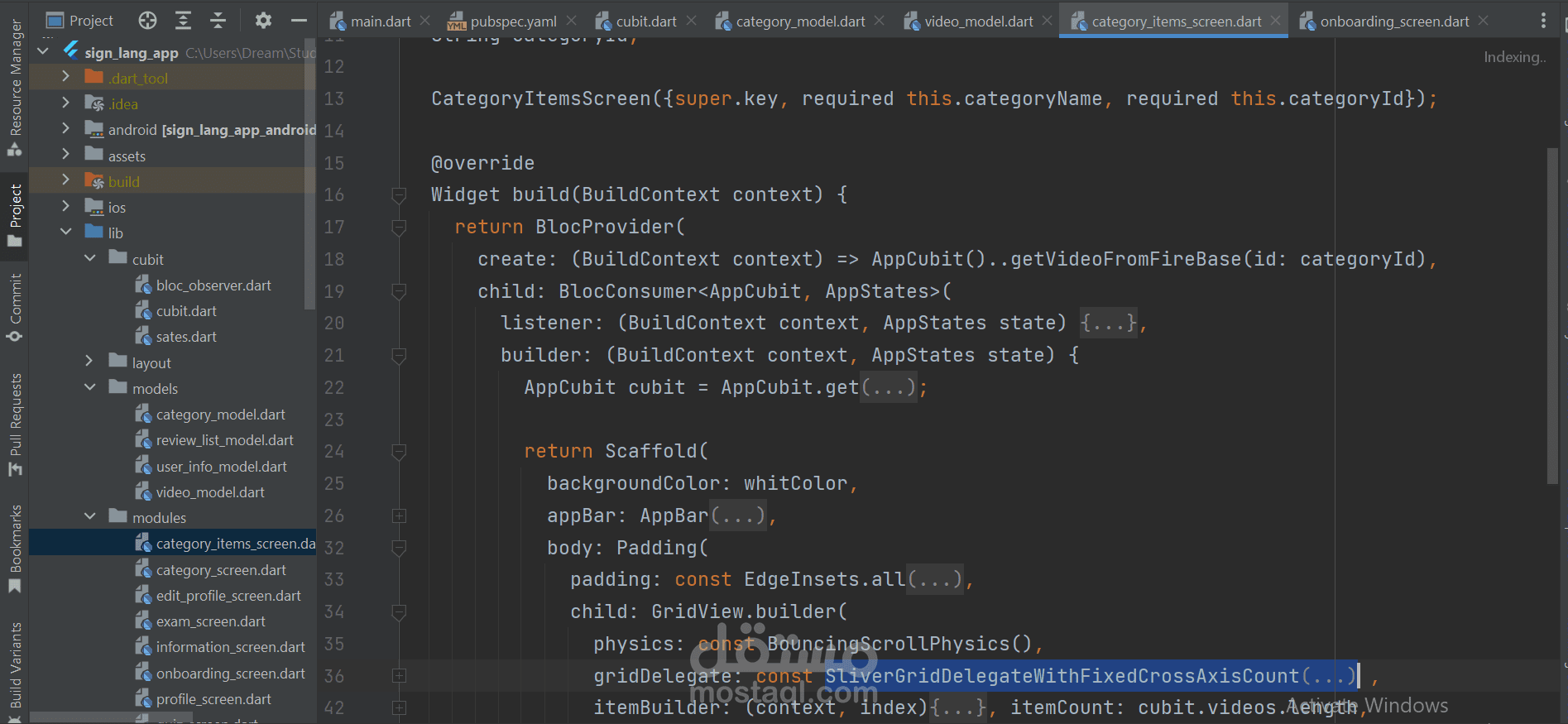Open Project panel settings gear
The width and height of the screenshot is (1568, 724).
tap(263, 21)
